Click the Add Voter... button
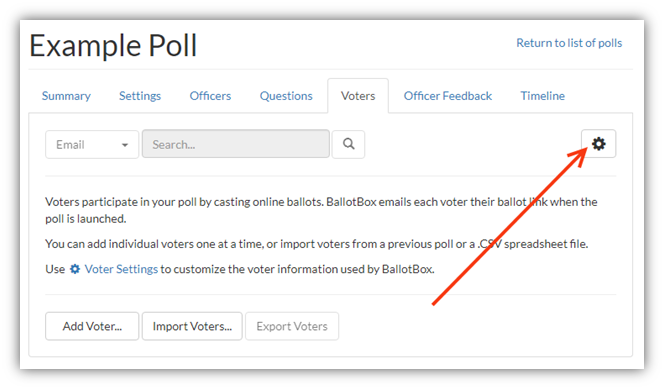The height and width of the screenshot is (389, 664). [92, 326]
